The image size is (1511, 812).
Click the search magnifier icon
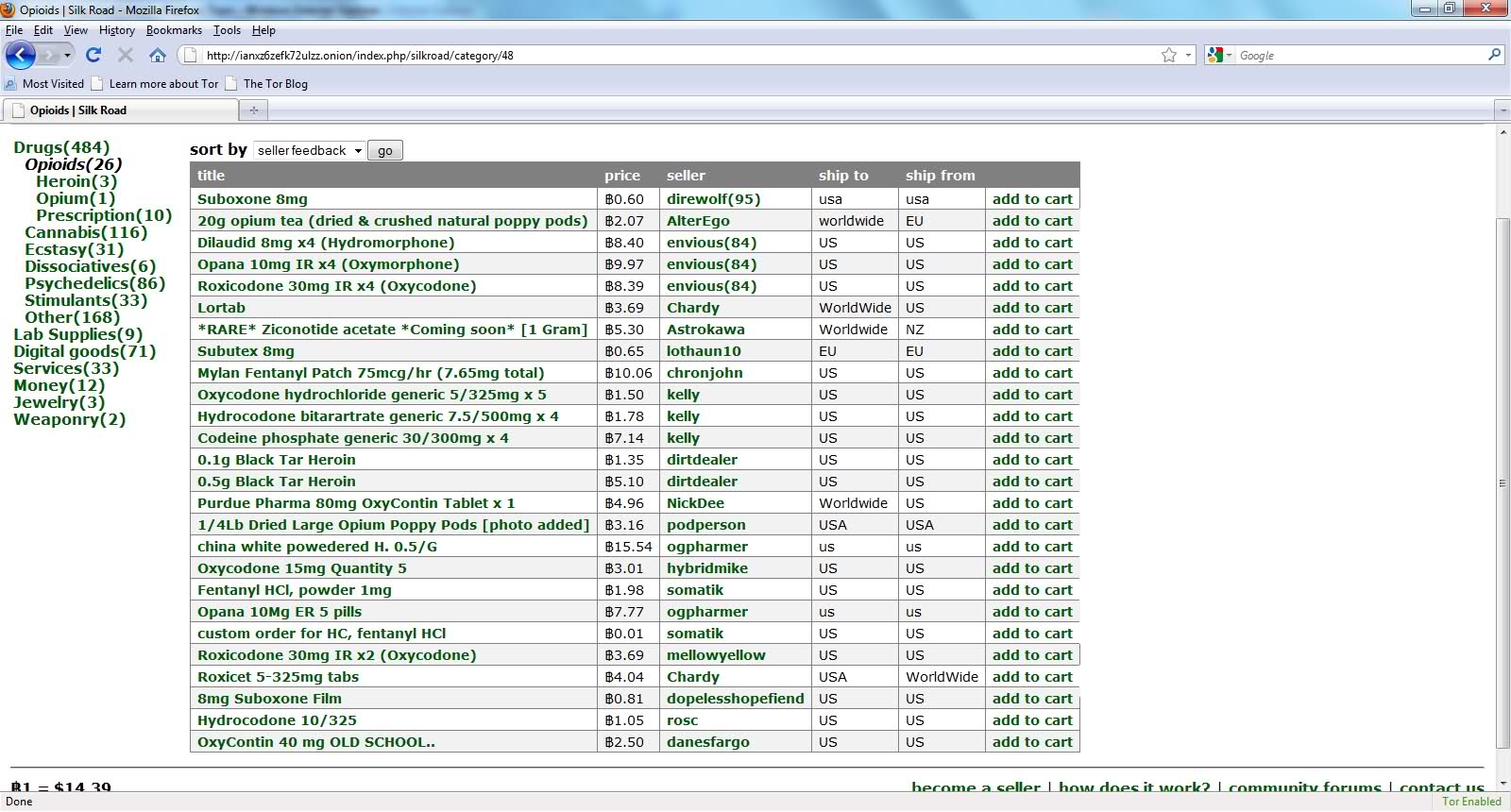pos(1494,55)
